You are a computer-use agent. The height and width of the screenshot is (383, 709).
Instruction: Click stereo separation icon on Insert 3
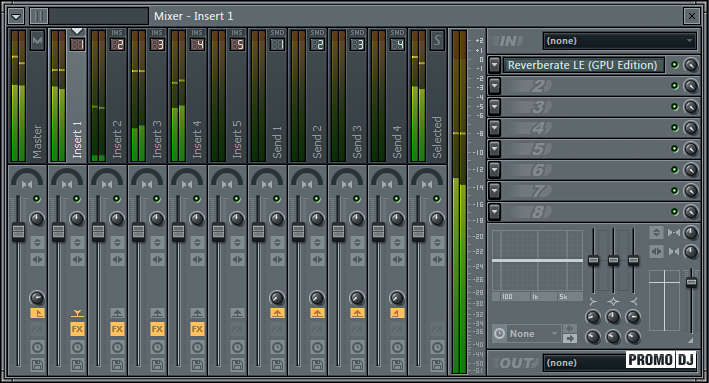157,260
